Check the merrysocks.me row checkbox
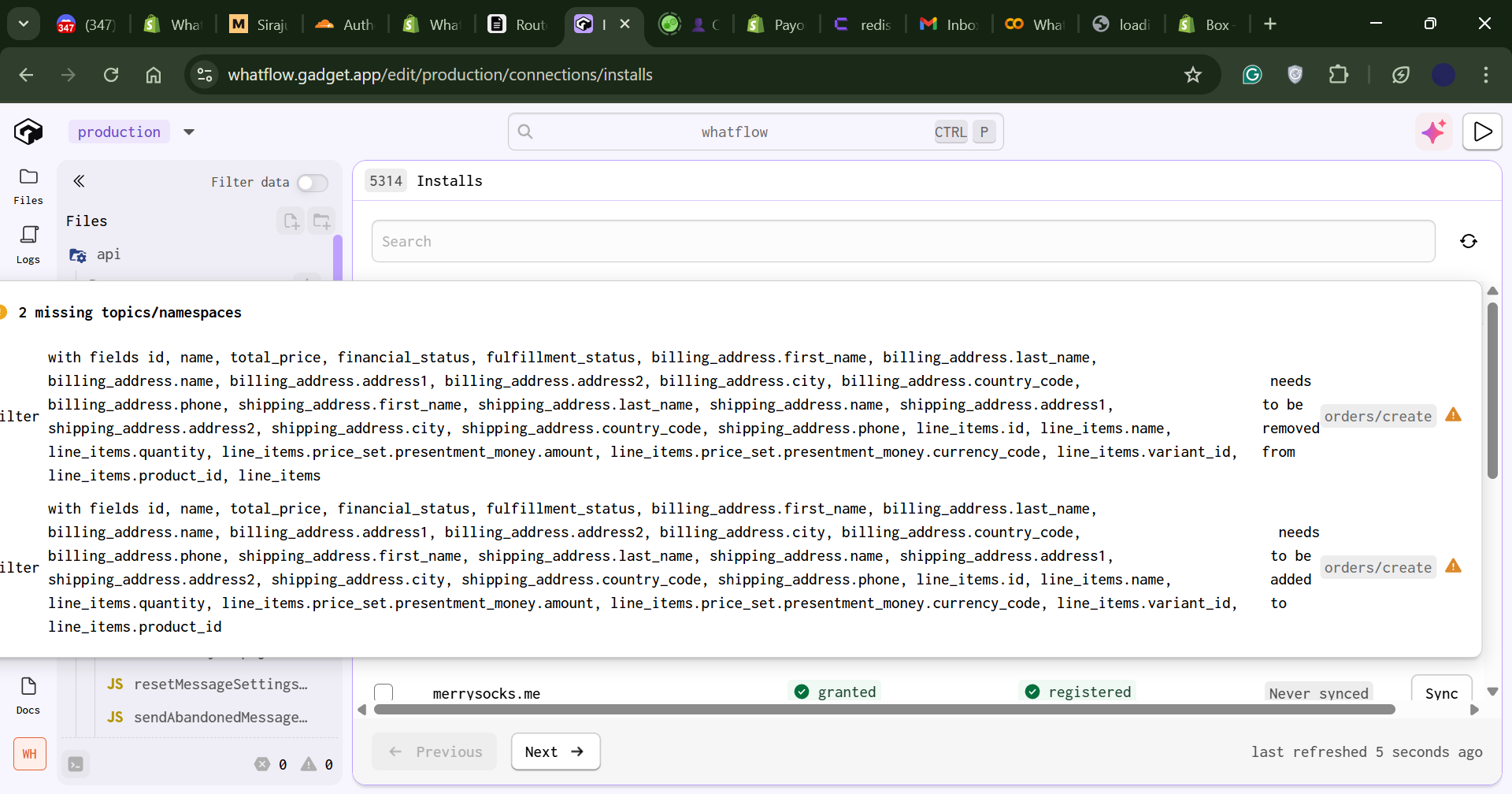 [x=384, y=693]
